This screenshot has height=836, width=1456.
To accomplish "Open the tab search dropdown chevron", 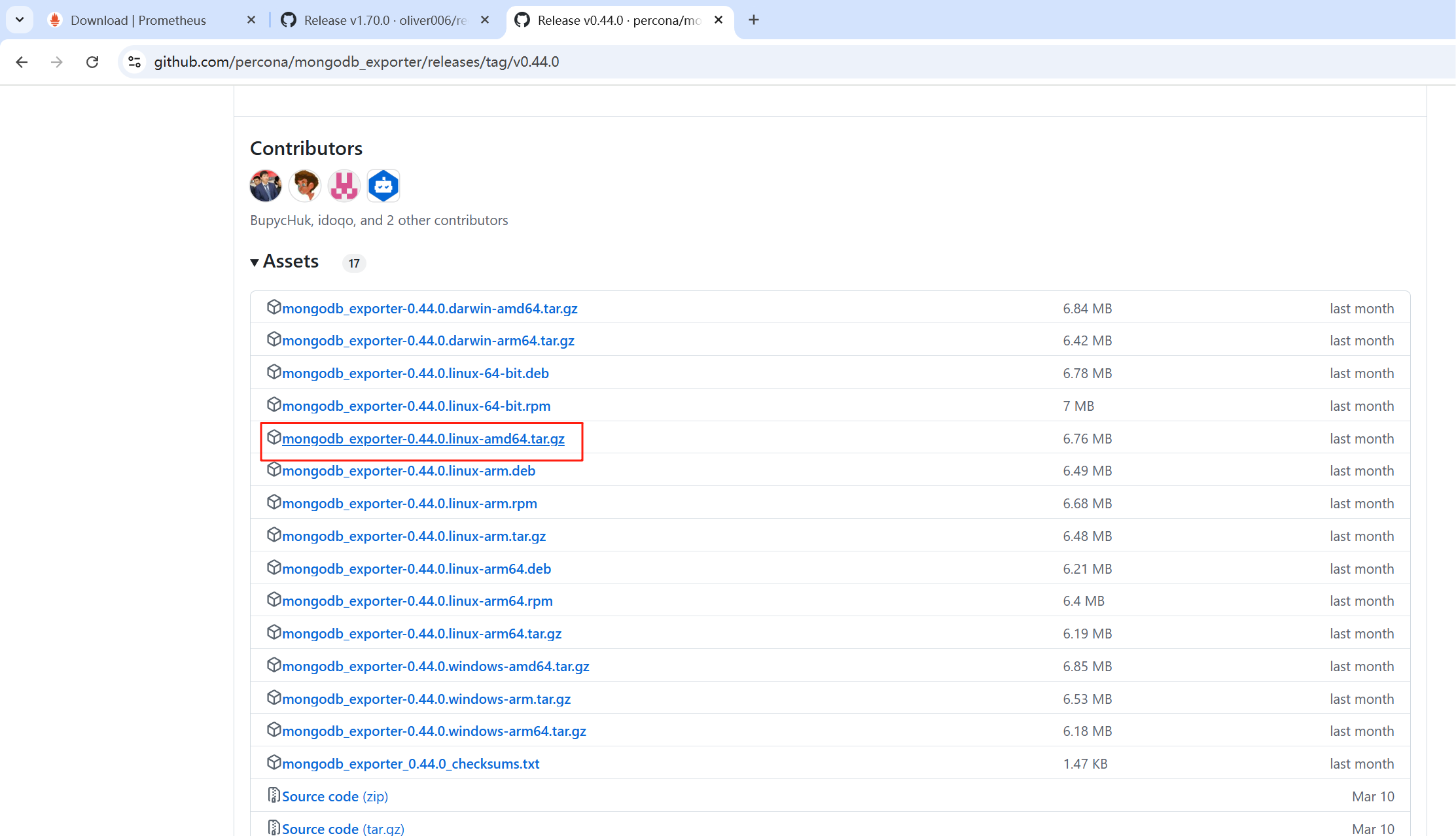I will coord(20,20).
